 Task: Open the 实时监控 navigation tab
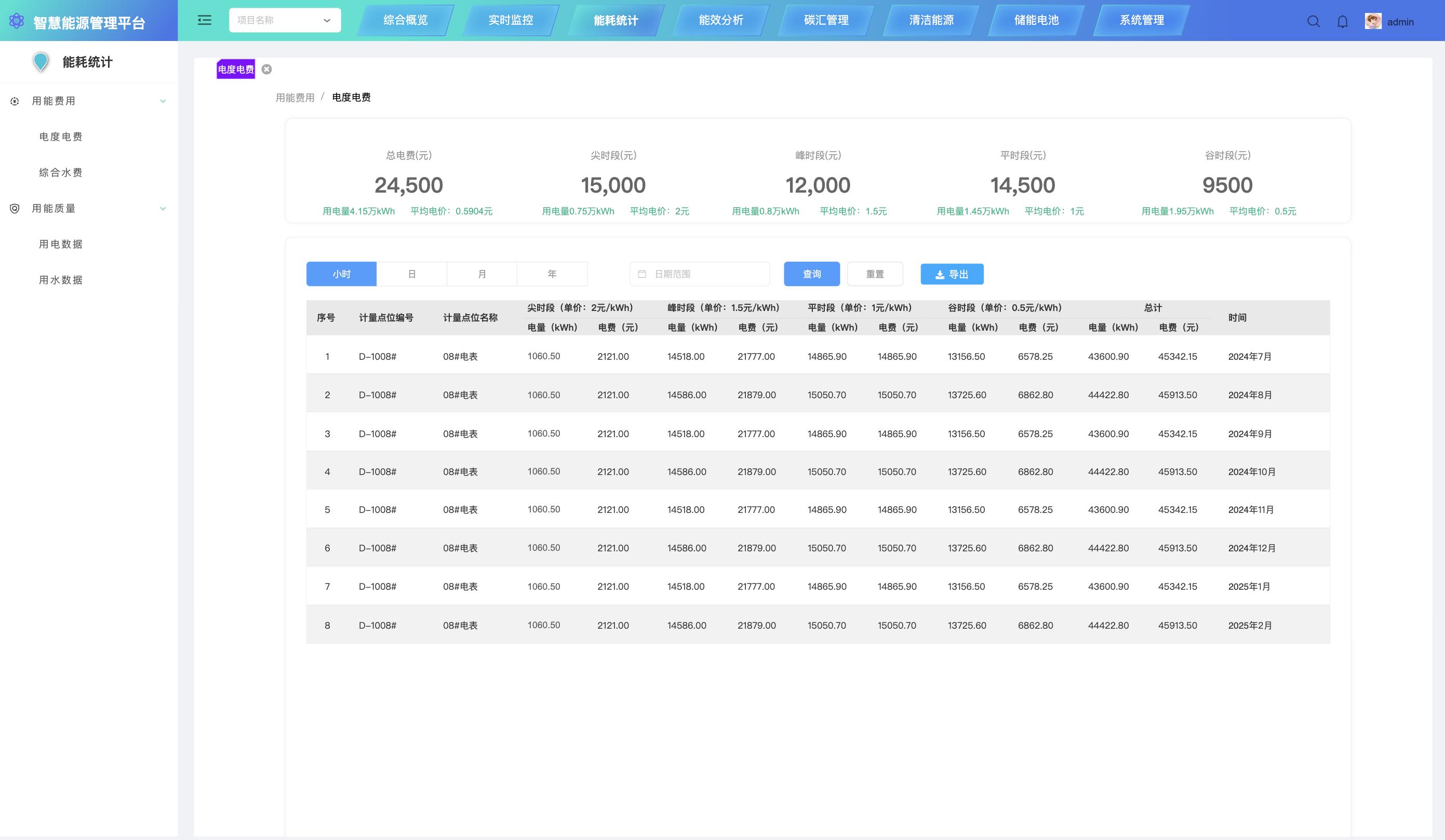pos(511,20)
